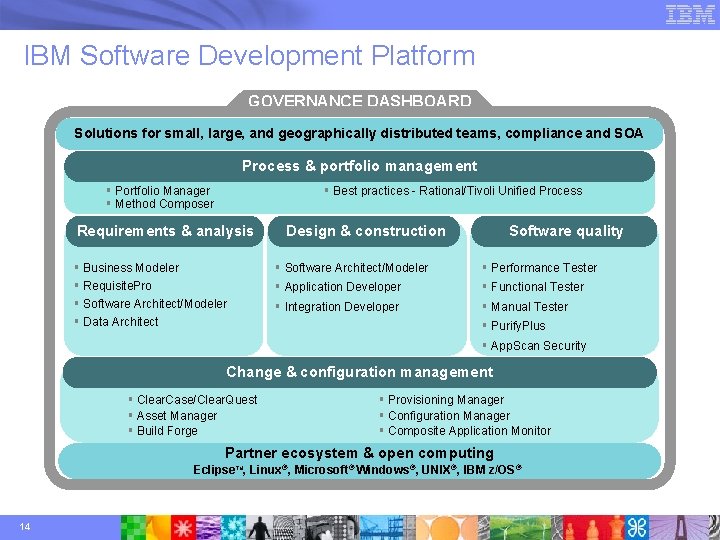Select the 'Process & portfolio management' header

tap(360, 166)
